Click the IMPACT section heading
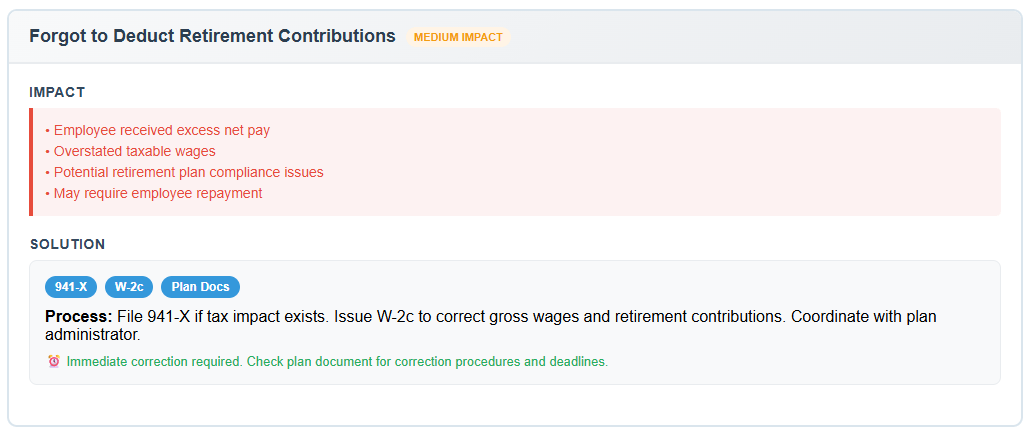 (57, 92)
